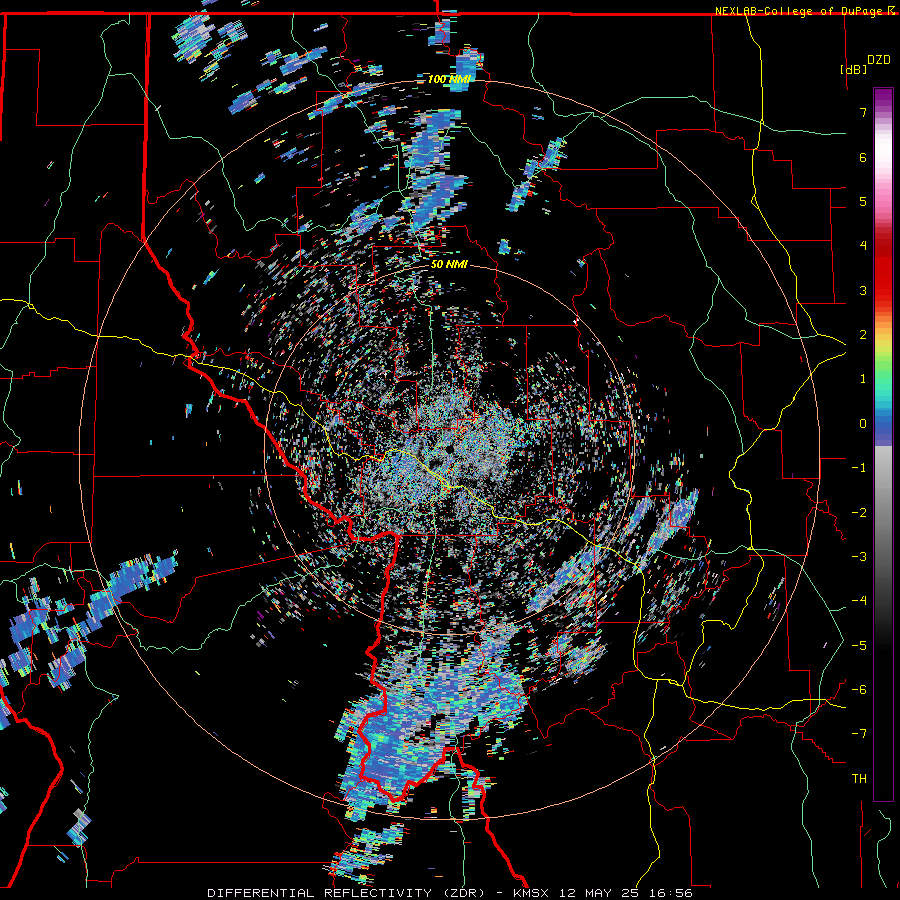
Task: Click the -5 value on the scale
Action: coord(859,646)
